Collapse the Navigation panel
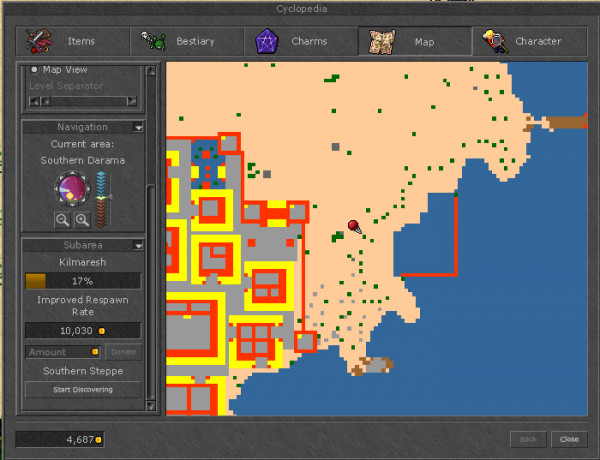 pos(139,127)
